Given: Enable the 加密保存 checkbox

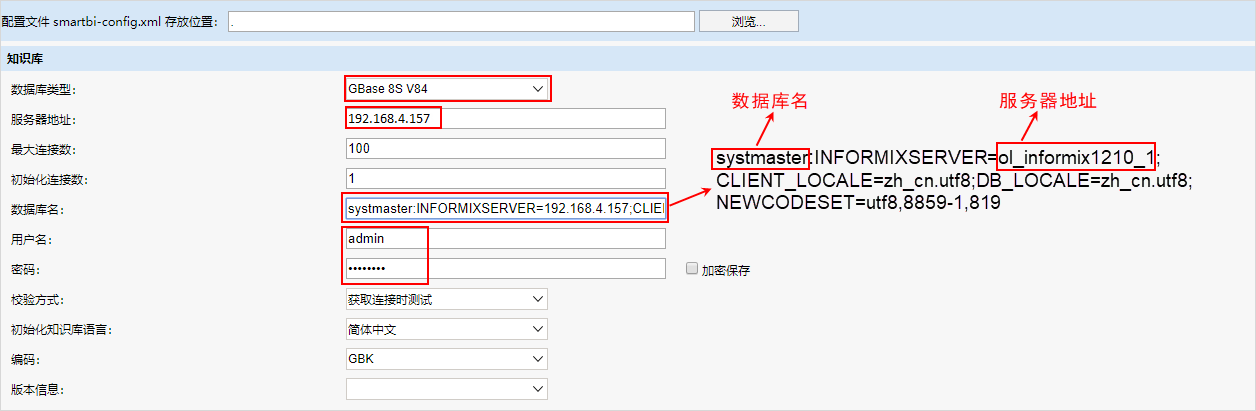Looking at the screenshot, I should coord(692,269).
